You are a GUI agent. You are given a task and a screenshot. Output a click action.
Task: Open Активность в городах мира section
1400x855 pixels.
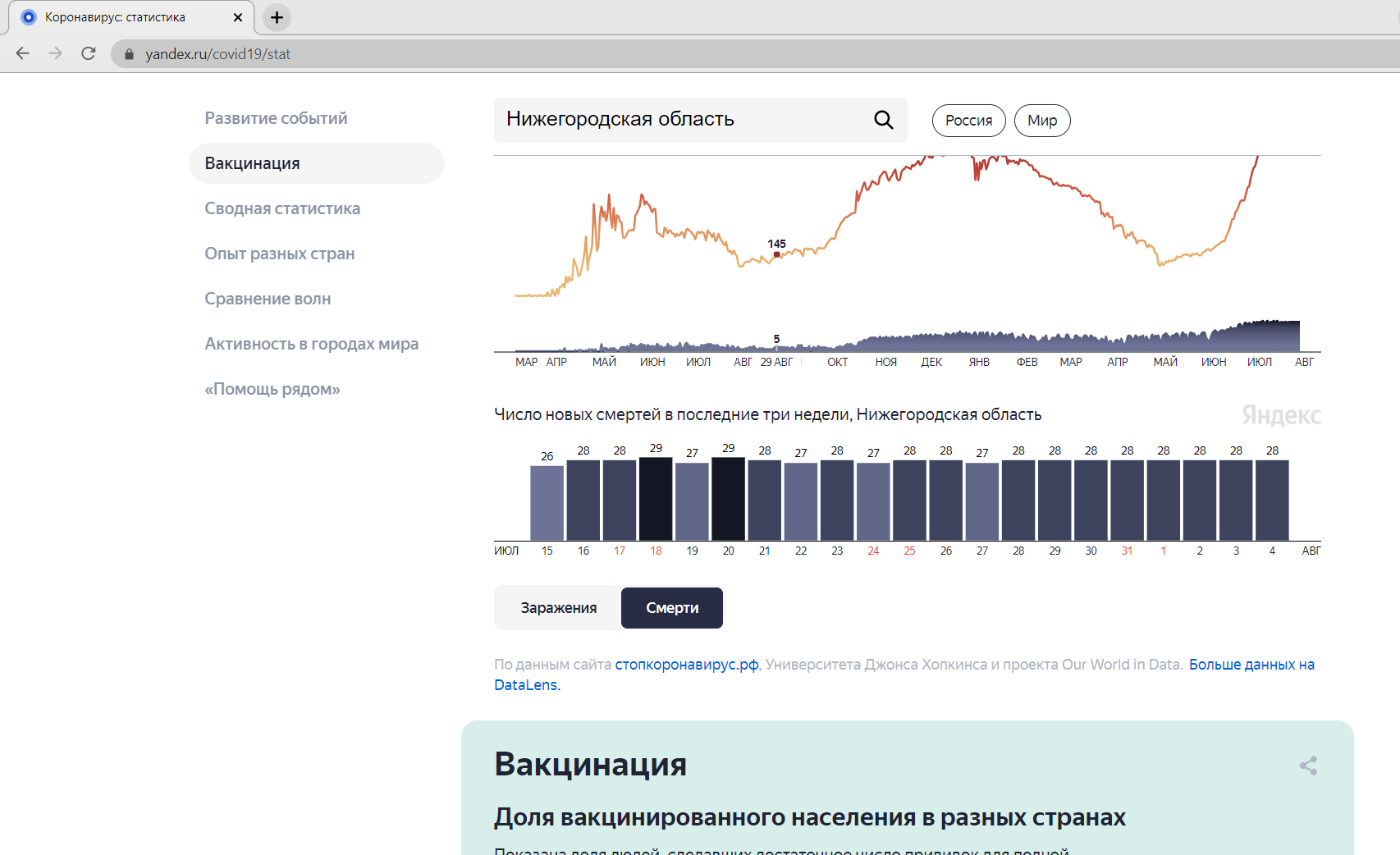(x=311, y=344)
